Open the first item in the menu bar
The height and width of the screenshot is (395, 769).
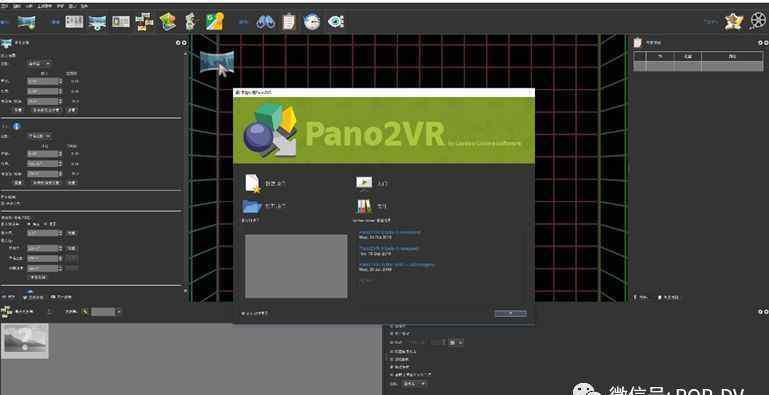[x=4, y=6]
